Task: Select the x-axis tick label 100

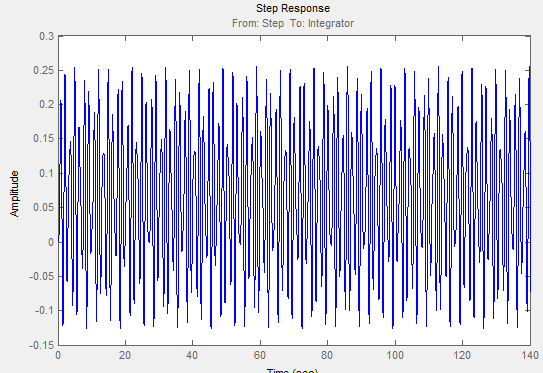Action: click(x=395, y=355)
